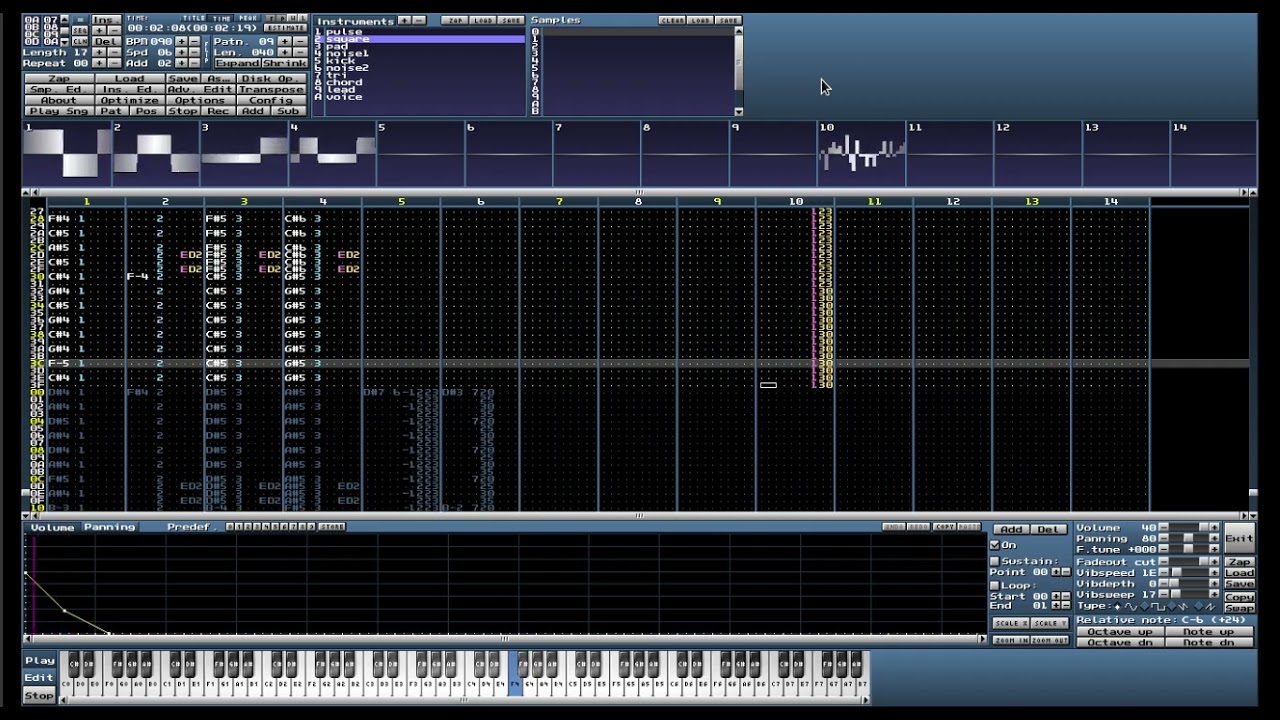Switch to the Volume envelope tab

coord(52,527)
